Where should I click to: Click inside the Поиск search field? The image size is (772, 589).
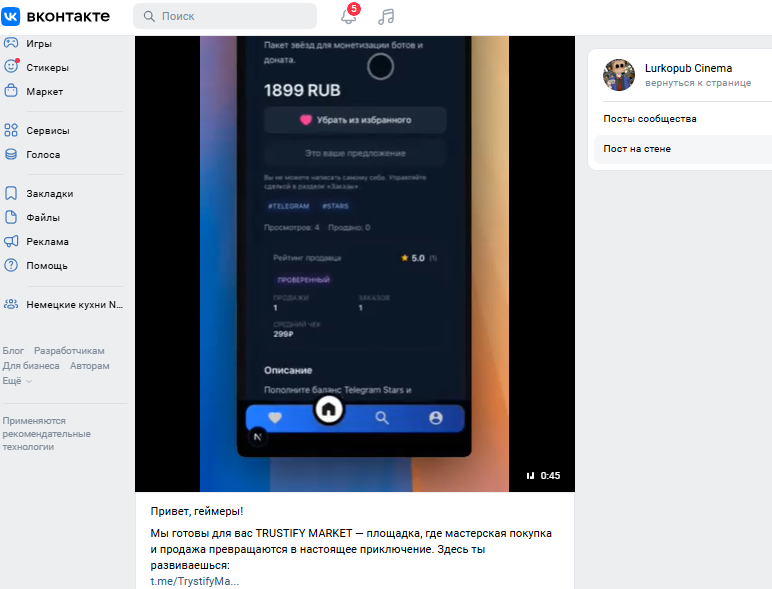coord(225,16)
